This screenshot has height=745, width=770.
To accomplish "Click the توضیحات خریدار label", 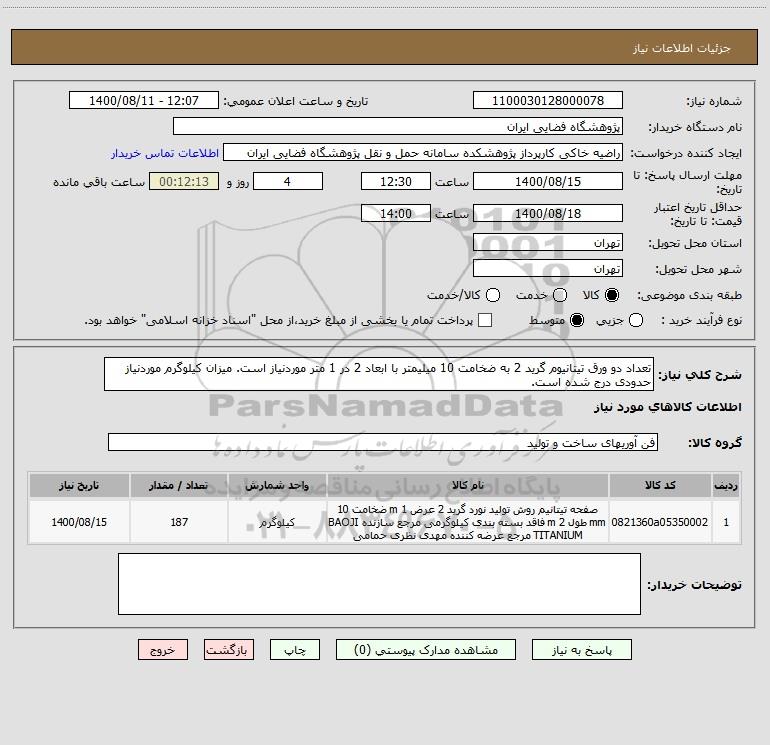I will tap(694, 584).
